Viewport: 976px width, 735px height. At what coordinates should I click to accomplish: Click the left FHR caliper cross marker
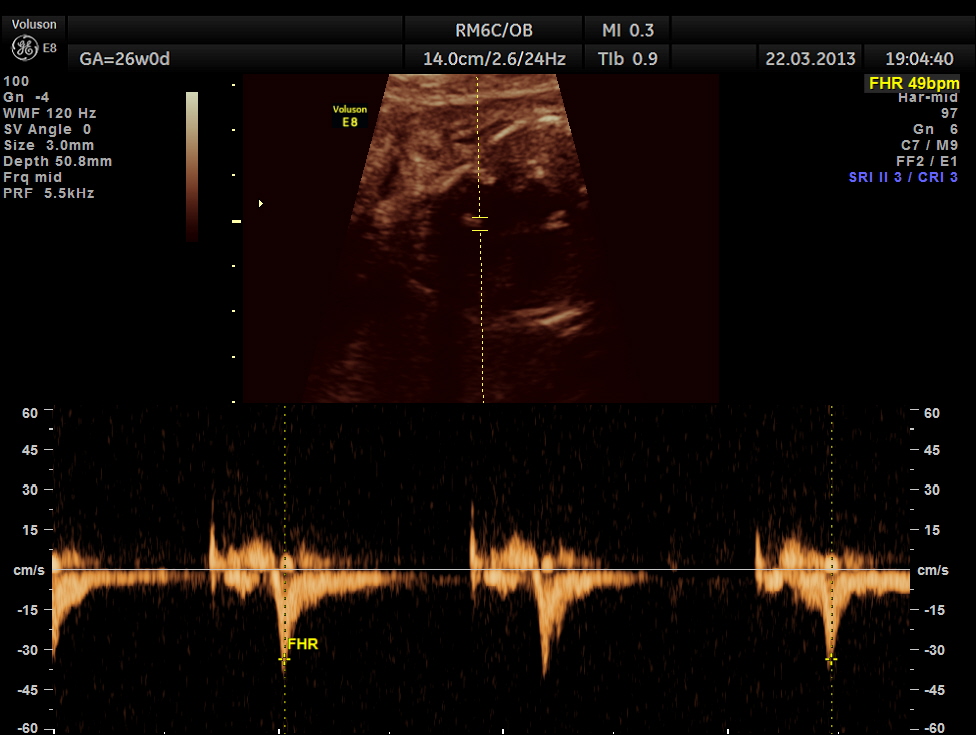284,659
